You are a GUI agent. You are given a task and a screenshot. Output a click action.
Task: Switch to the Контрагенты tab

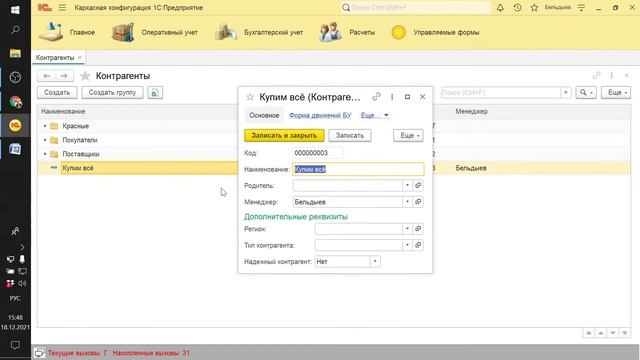(x=55, y=58)
